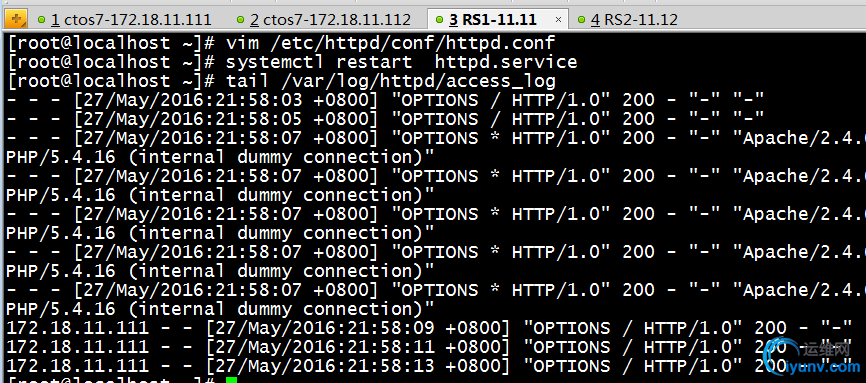Click the systemctl restart httpd.service line
866x383 pixels.
[292, 62]
